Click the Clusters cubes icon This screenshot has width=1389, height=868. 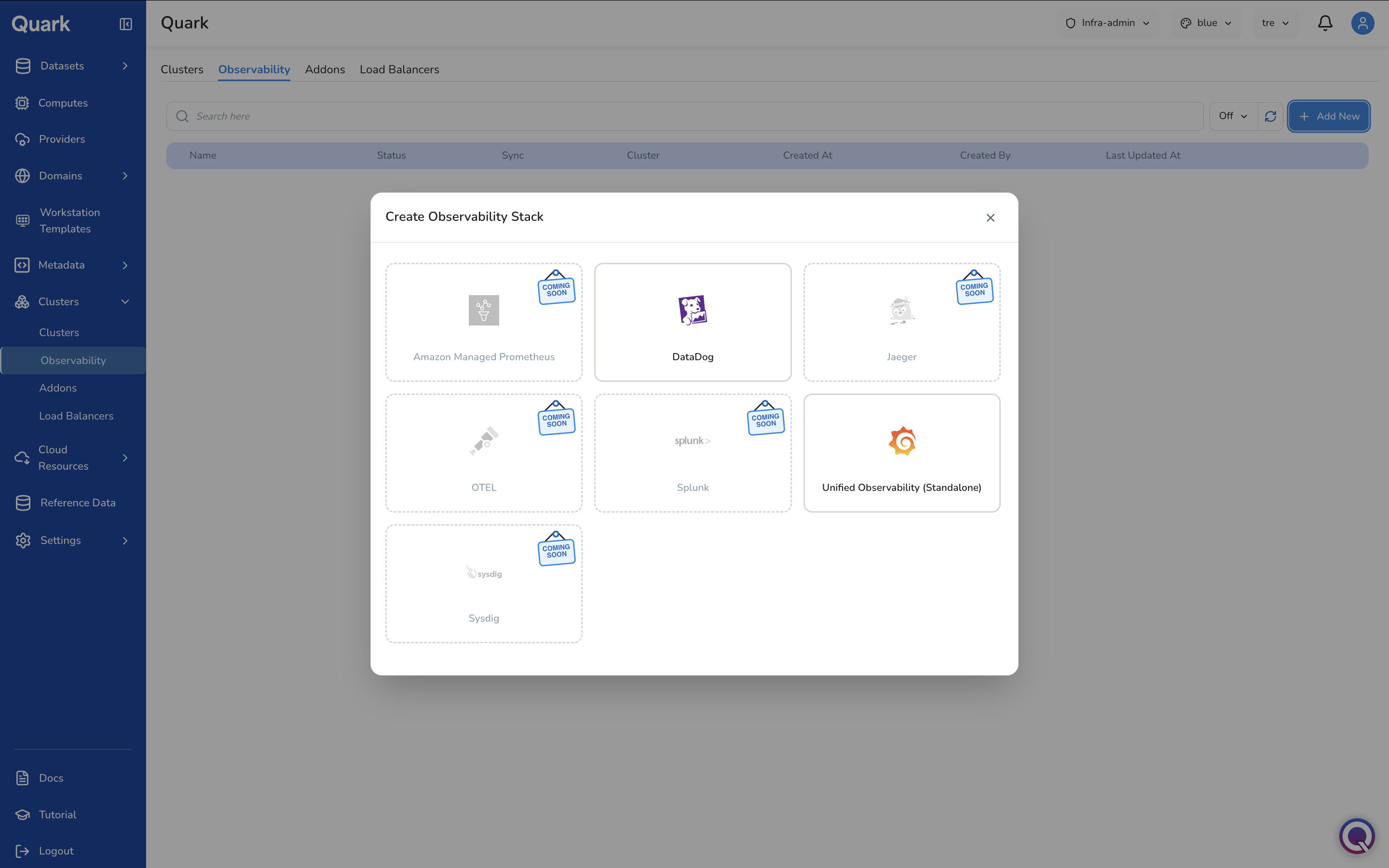[22, 302]
